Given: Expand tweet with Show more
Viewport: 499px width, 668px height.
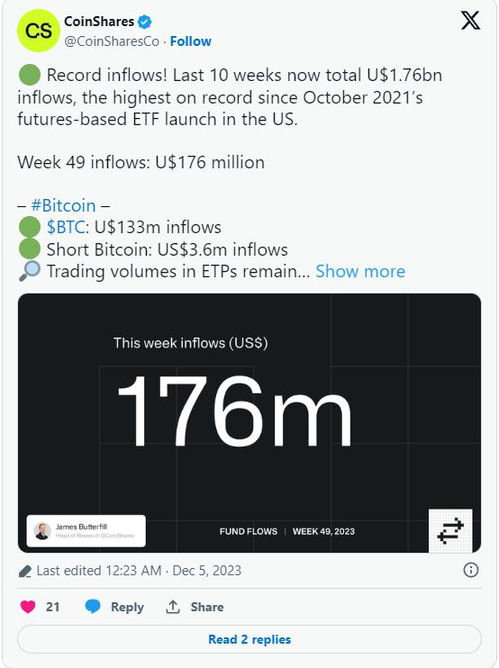Looking at the screenshot, I should pos(360,271).
